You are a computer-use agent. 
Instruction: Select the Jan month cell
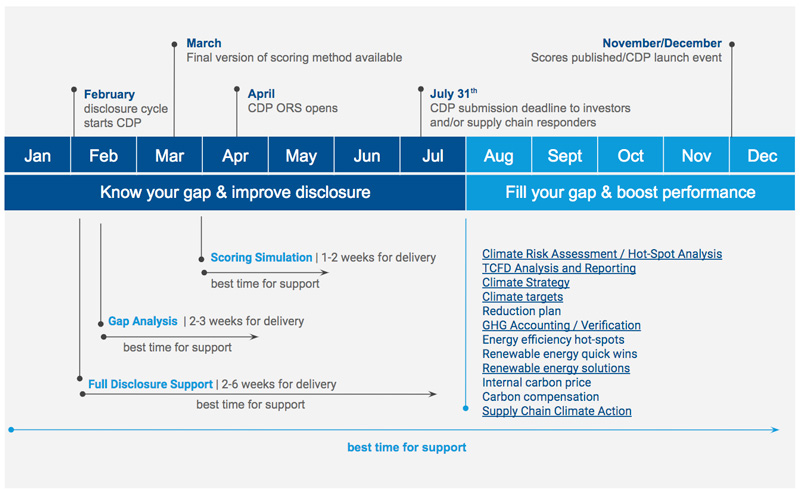(38, 156)
